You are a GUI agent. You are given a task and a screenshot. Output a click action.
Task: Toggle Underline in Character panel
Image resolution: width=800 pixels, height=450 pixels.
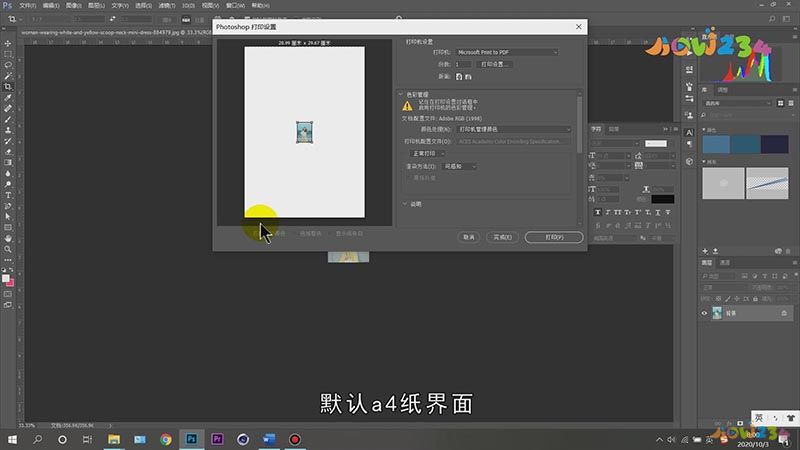tap(658, 212)
